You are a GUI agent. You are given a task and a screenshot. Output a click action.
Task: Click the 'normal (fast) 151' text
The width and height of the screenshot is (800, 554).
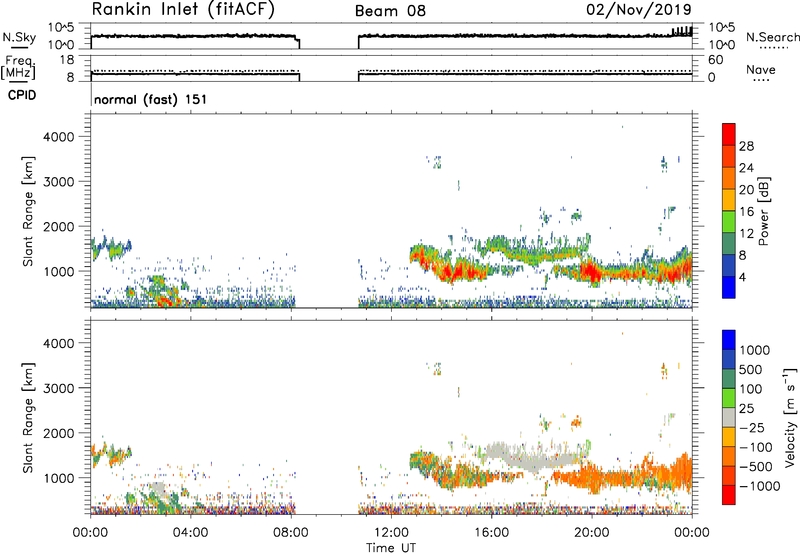coord(151,99)
